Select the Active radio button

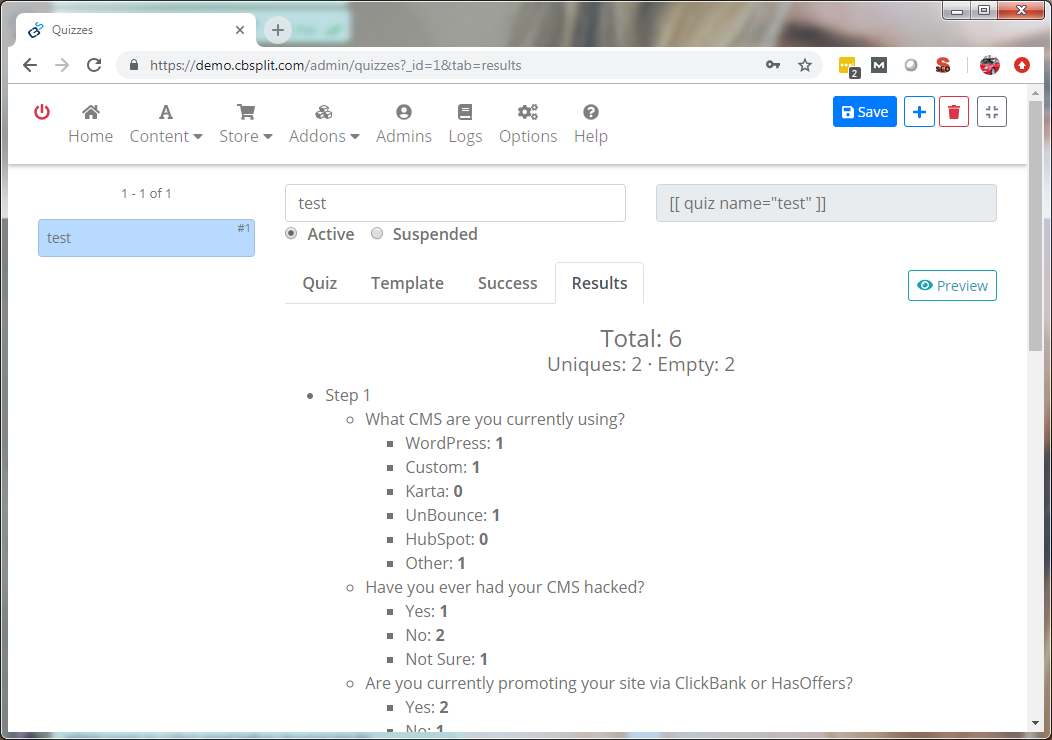(292, 234)
